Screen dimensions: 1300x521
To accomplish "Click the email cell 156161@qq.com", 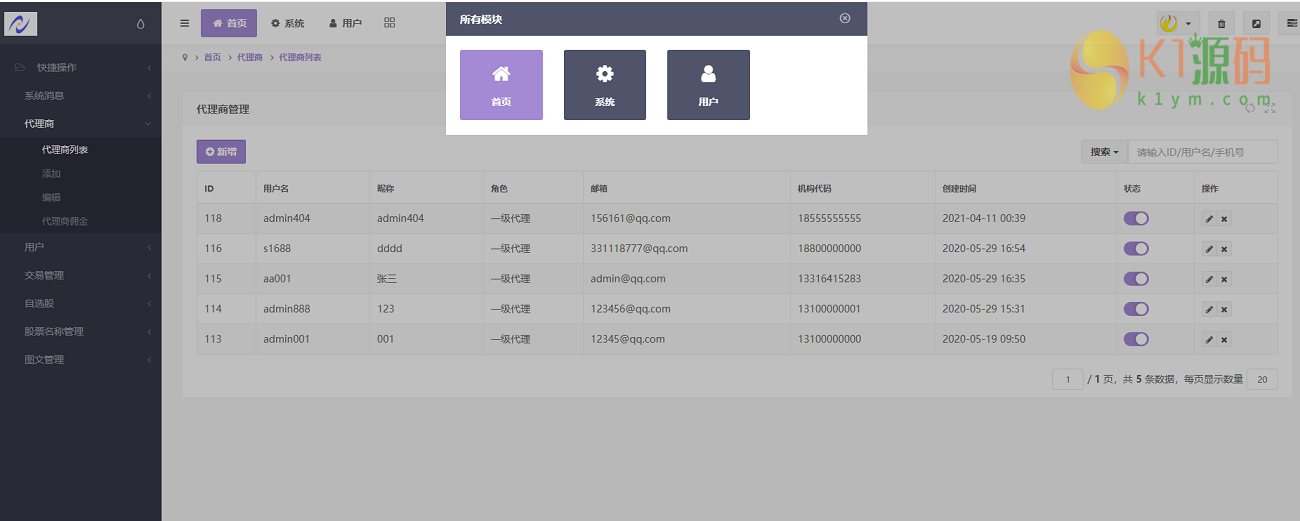I will (630, 218).
